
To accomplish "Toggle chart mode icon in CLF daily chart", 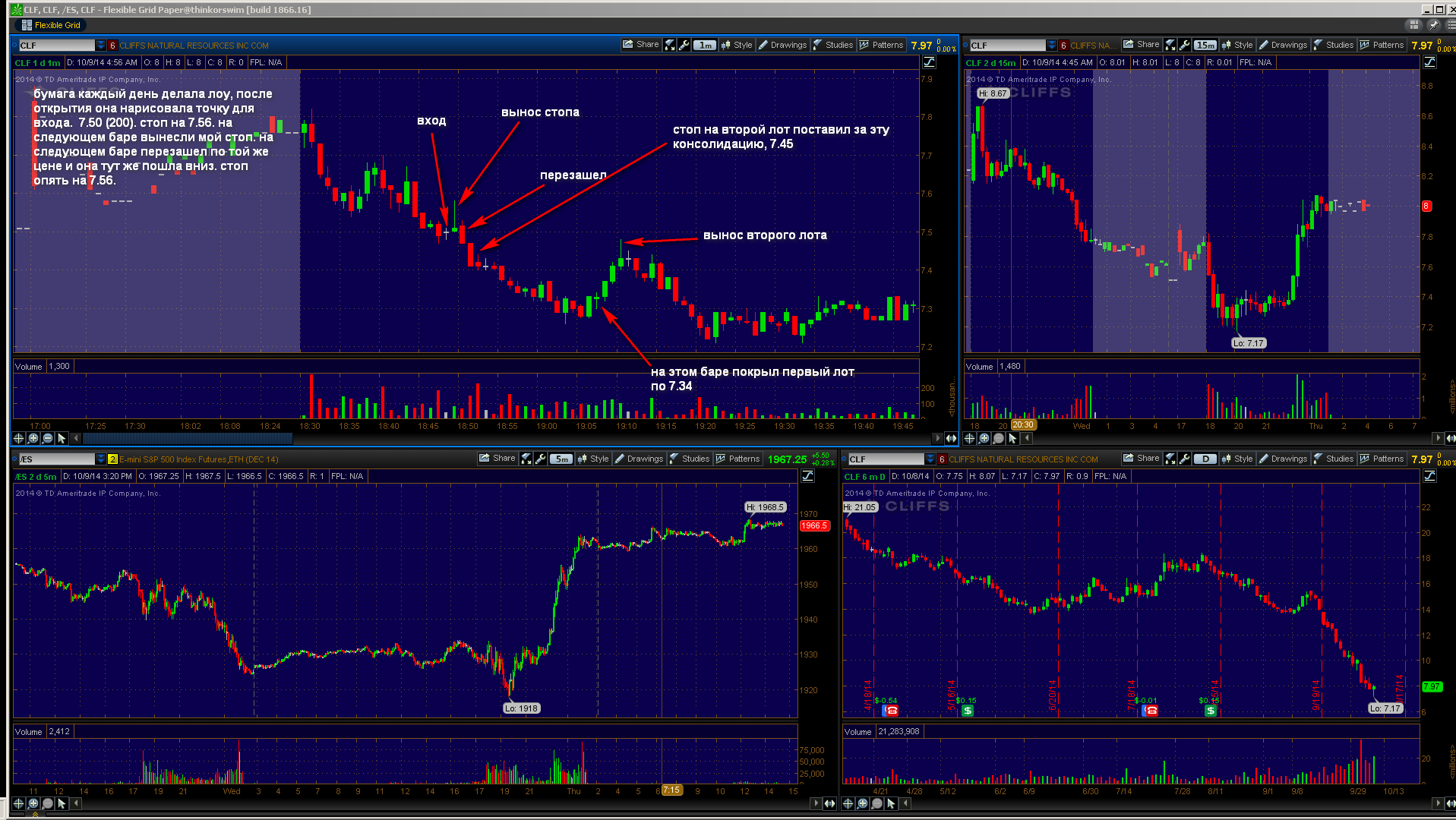I will pos(1429,476).
